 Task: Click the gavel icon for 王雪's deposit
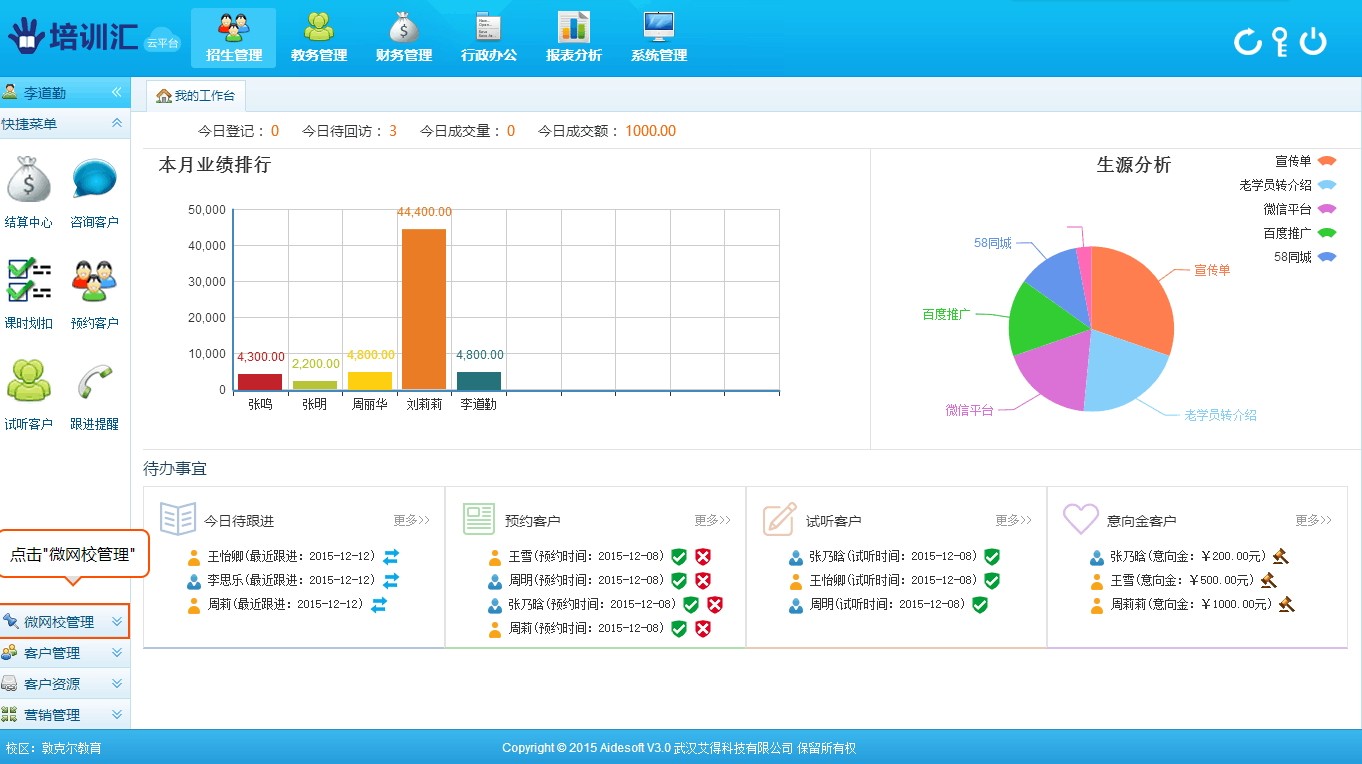pyautogui.click(x=1268, y=580)
